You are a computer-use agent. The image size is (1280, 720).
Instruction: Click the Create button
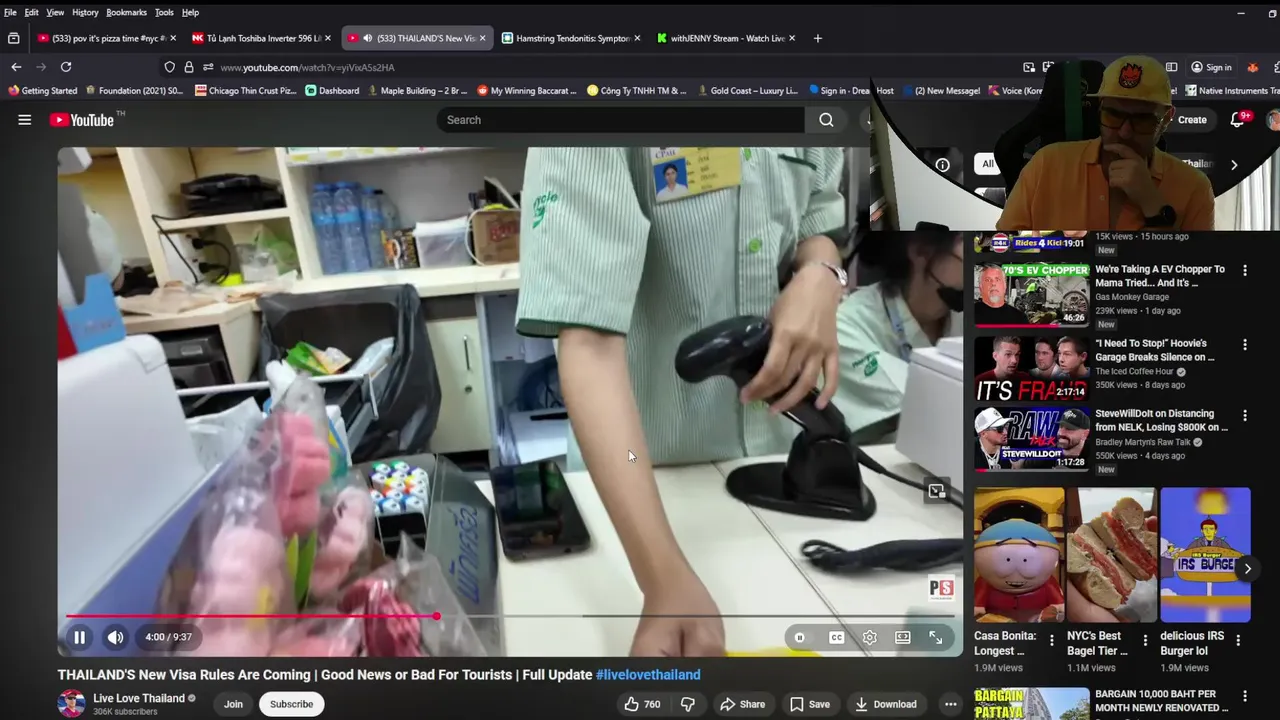click(x=1192, y=120)
